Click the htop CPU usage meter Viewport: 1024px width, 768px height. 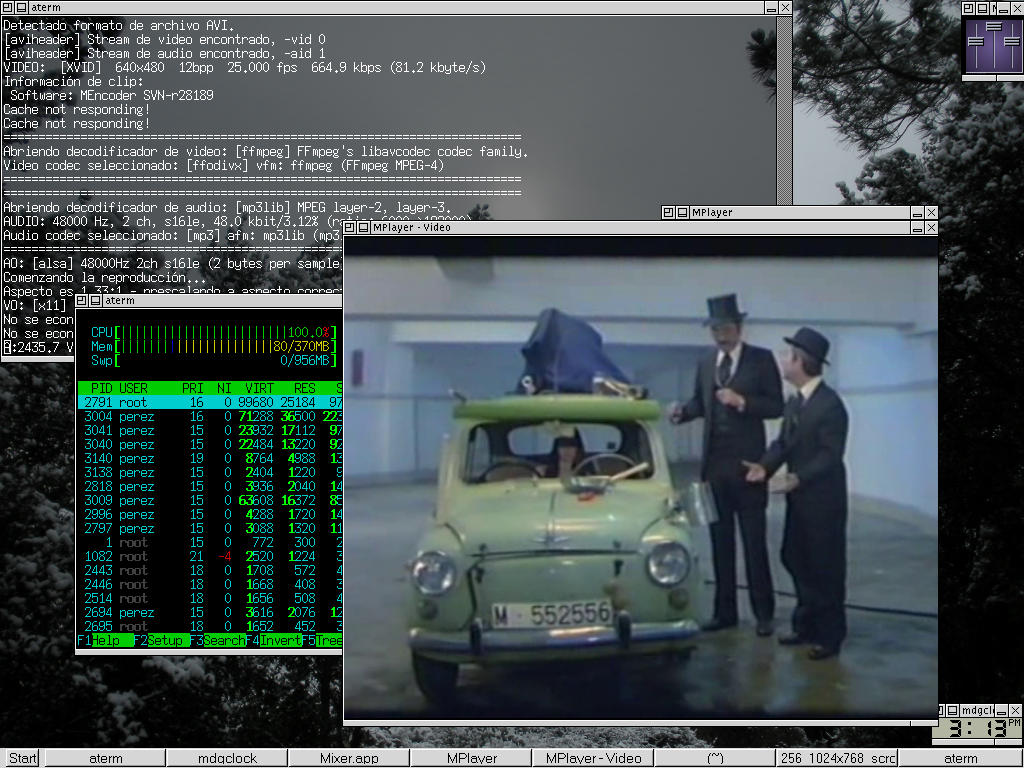(x=214, y=332)
